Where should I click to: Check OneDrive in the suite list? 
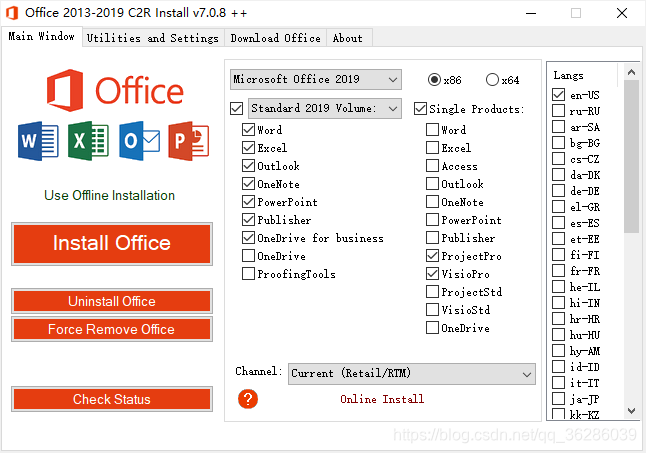[248, 256]
